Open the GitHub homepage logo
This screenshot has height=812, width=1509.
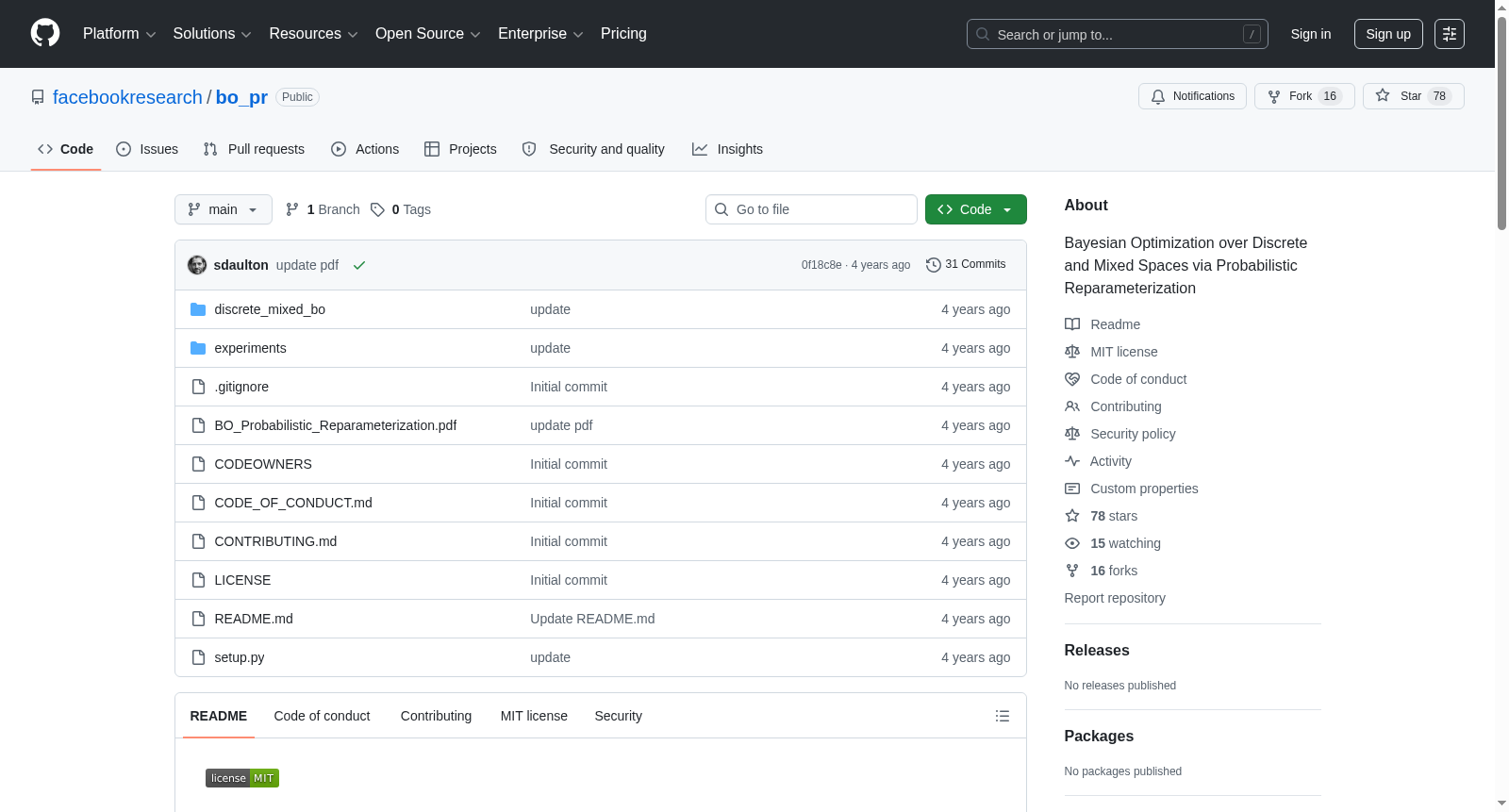[45, 34]
